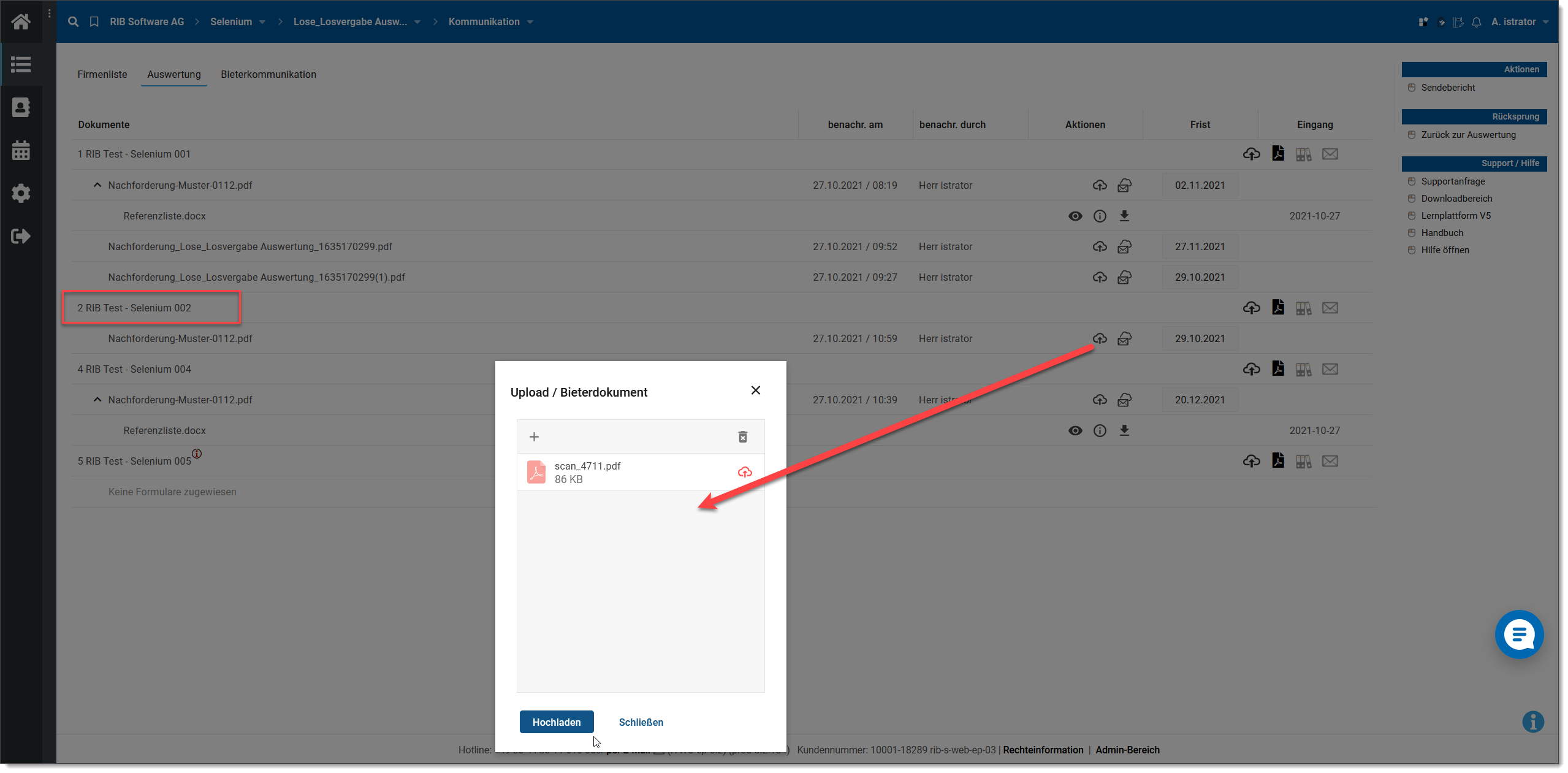Toggle eye icon for second Referenzliste.docx
The image size is (1568, 773).
[1075, 430]
